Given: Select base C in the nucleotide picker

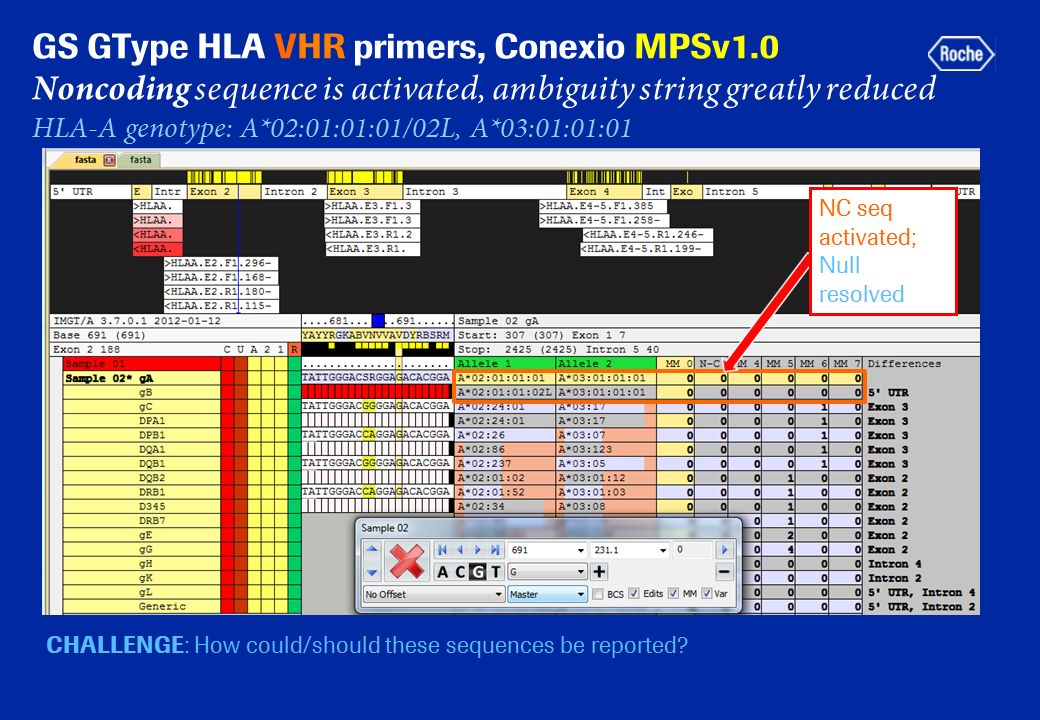Looking at the screenshot, I should pyautogui.click(x=460, y=571).
